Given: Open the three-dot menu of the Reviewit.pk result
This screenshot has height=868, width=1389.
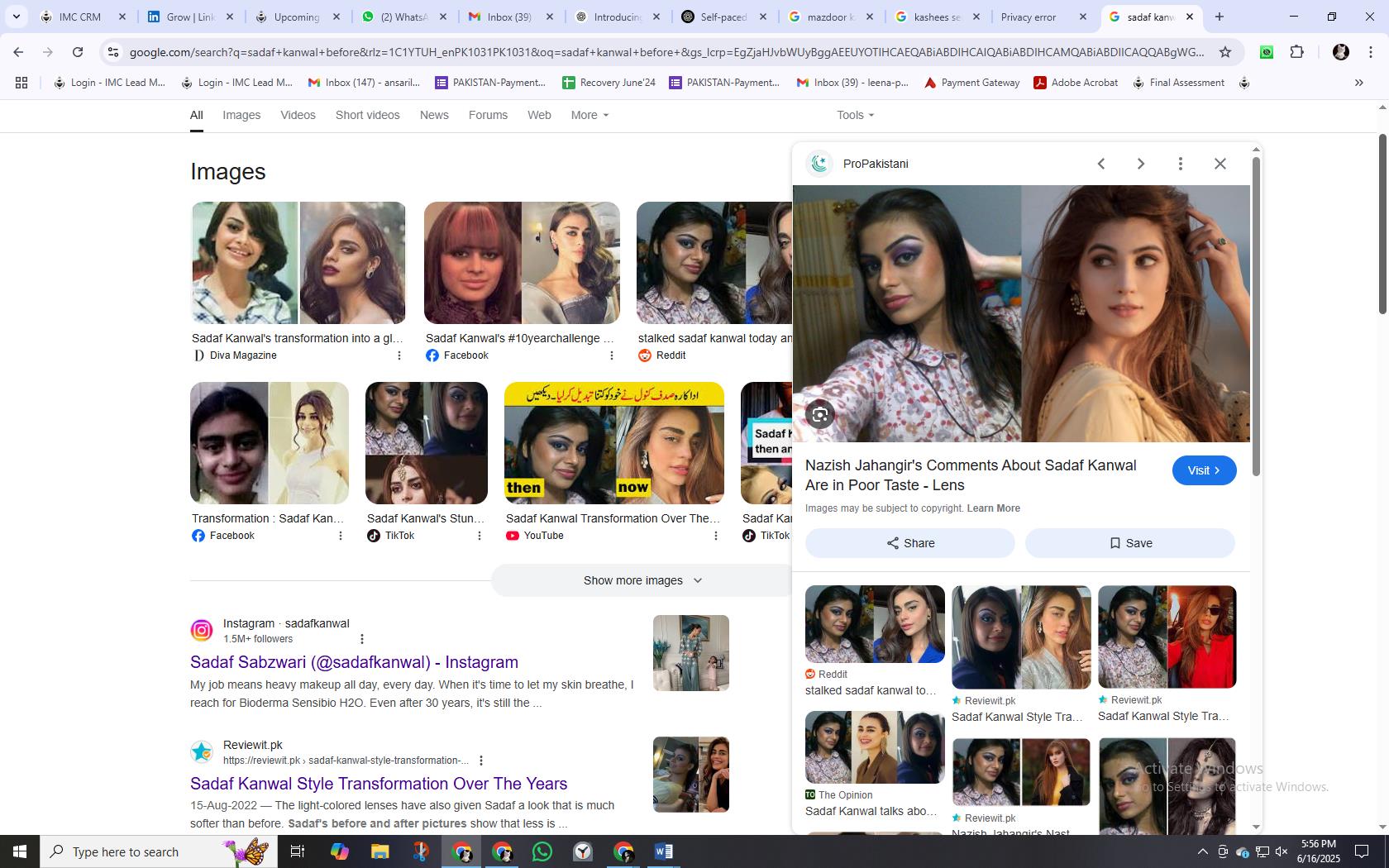Looking at the screenshot, I should (x=481, y=761).
